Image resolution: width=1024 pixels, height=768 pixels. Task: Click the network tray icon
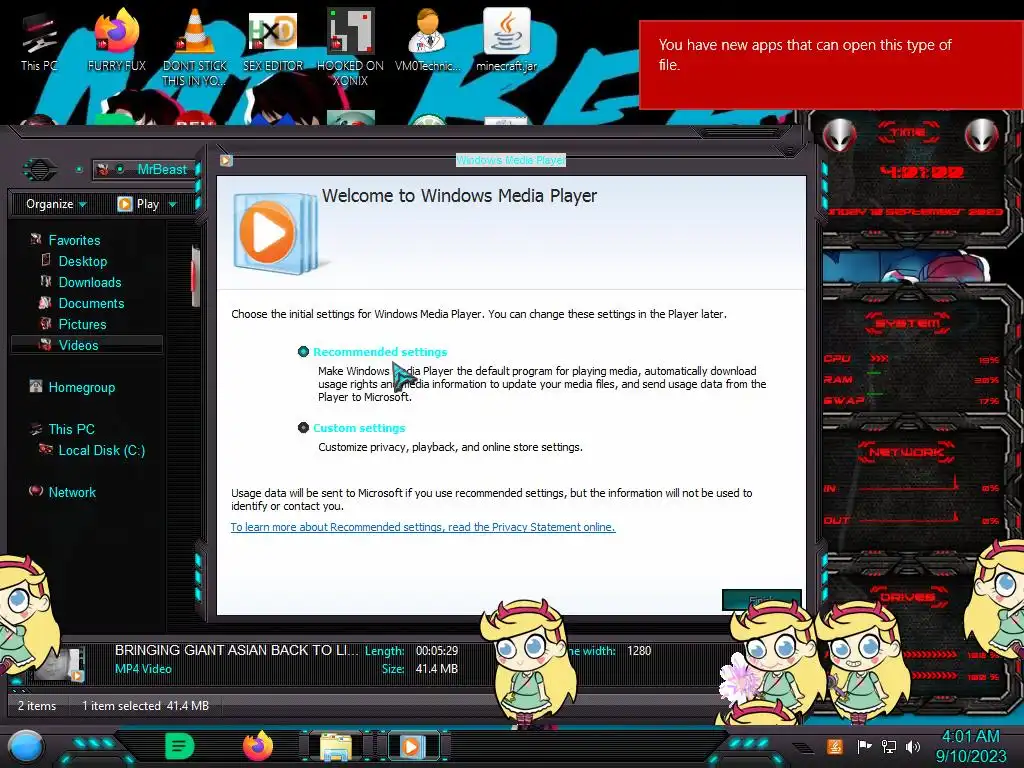889,746
